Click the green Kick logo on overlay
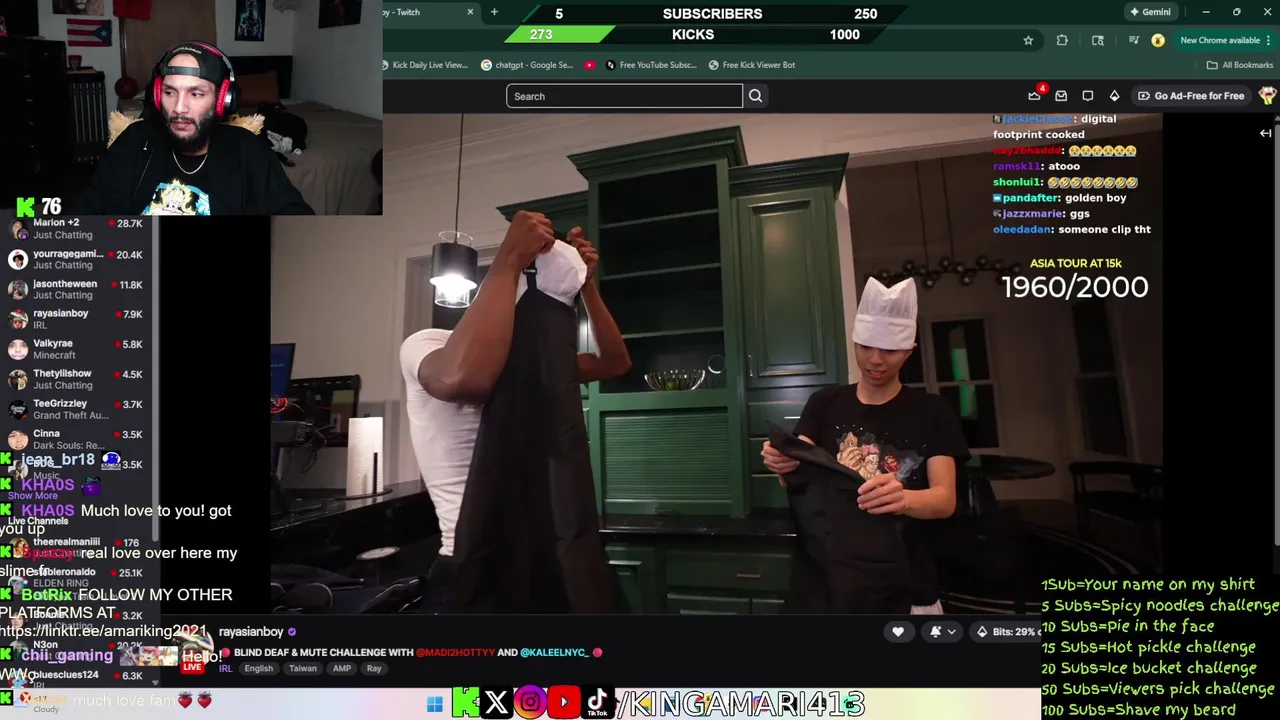This screenshot has width=1280, height=720. 465,703
